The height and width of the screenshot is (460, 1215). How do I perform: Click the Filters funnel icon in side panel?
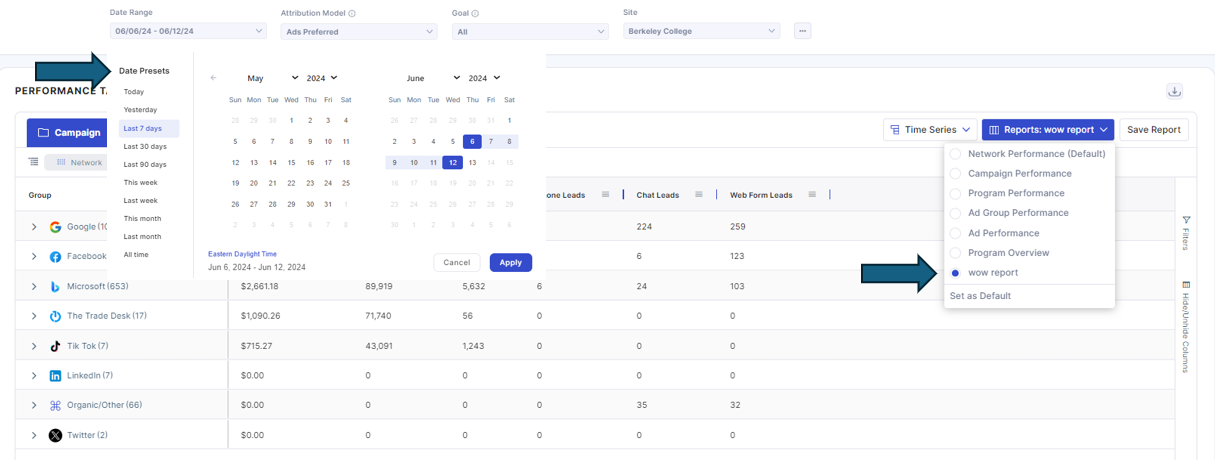(x=1186, y=219)
